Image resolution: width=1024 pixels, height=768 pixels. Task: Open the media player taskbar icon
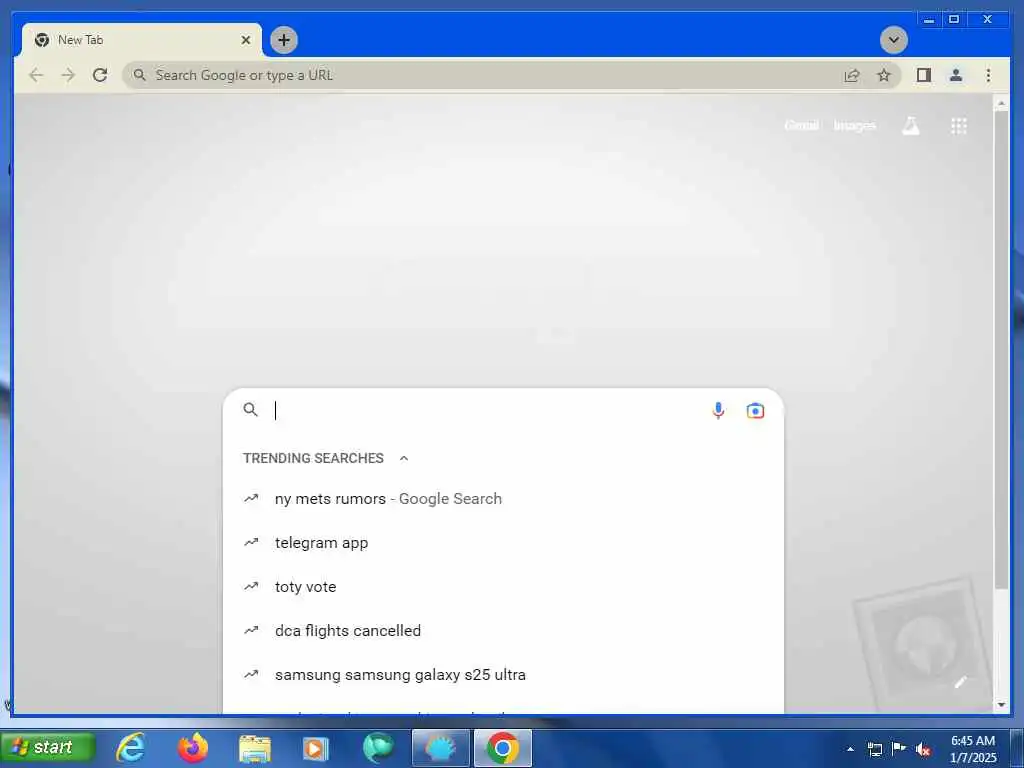coord(315,749)
